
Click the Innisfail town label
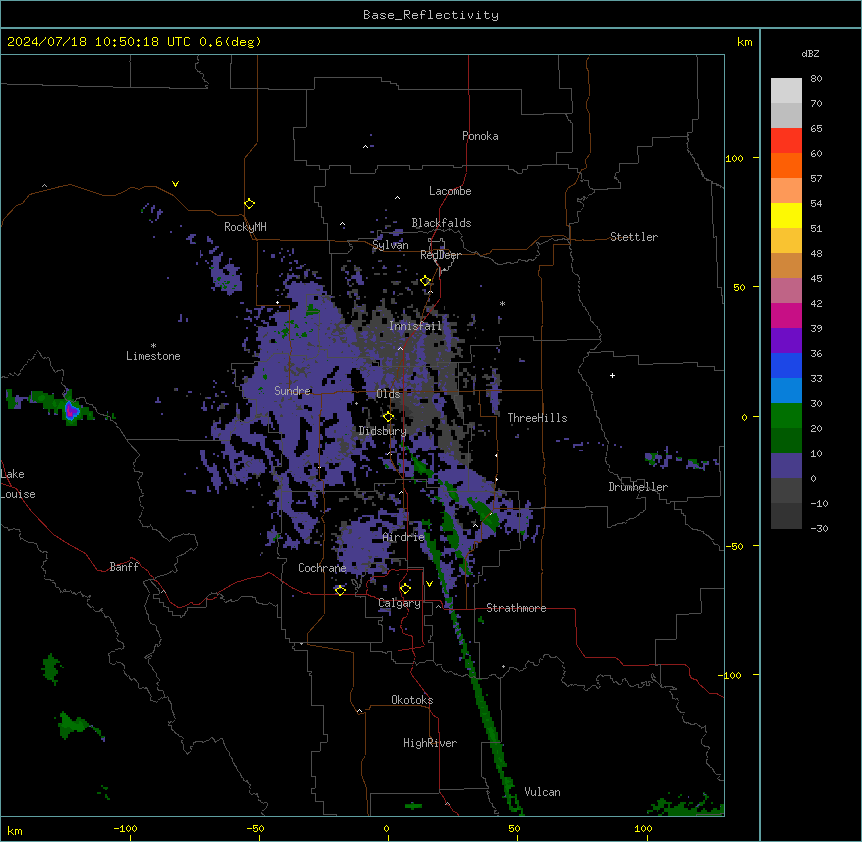click(x=416, y=326)
